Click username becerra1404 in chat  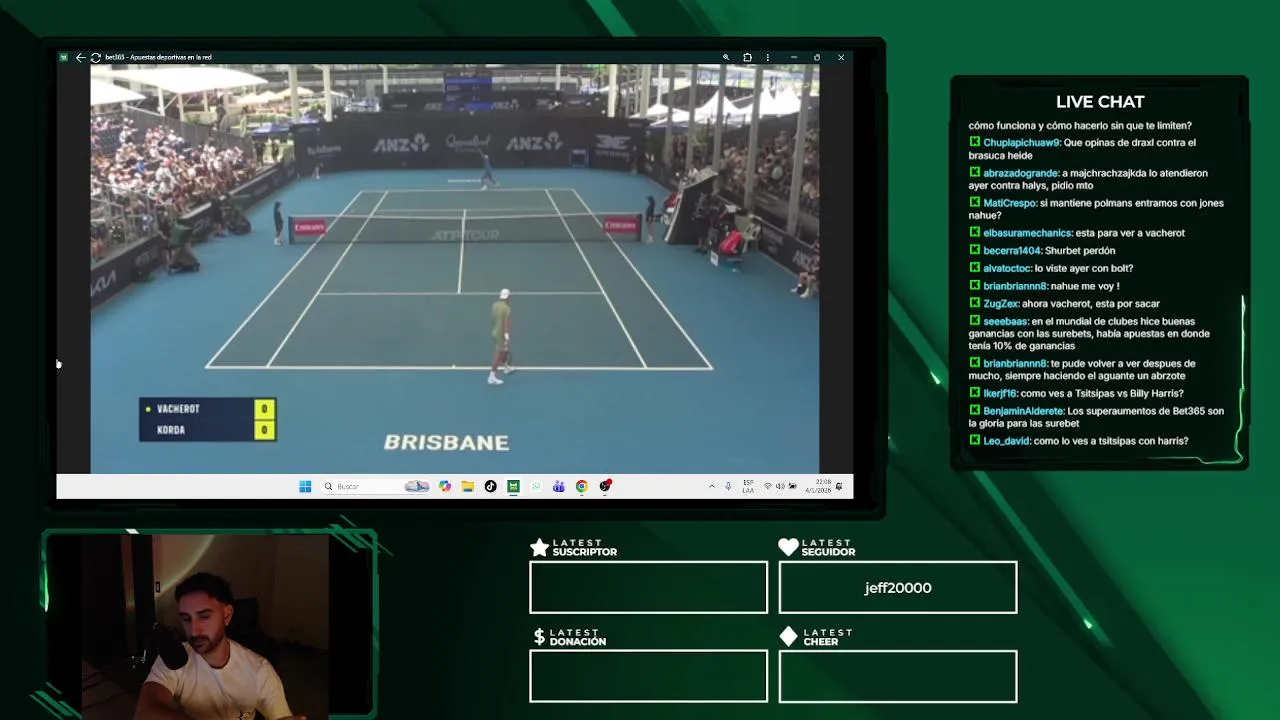[x=1013, y=251]
